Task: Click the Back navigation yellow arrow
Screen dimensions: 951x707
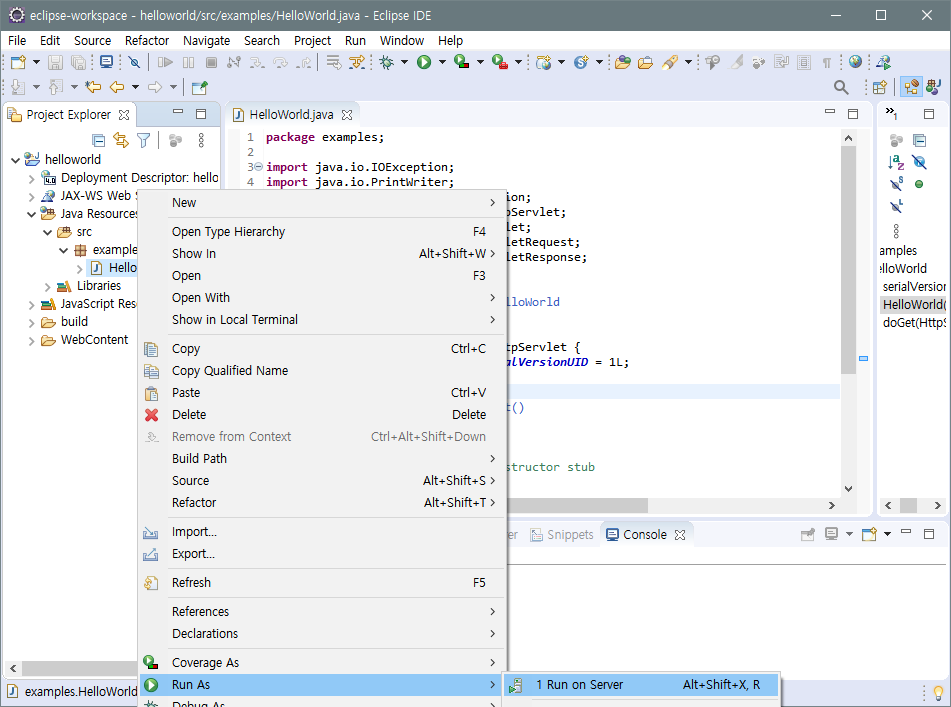Action: (116, 87)
